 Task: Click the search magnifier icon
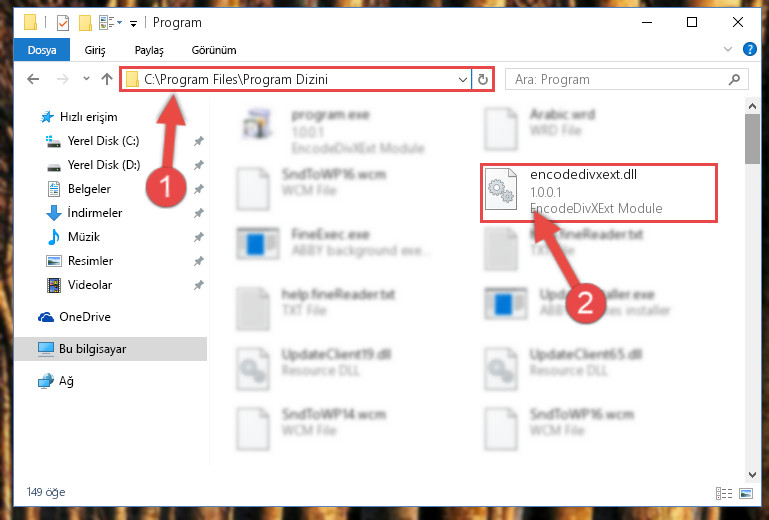click(x=734, y=79)
